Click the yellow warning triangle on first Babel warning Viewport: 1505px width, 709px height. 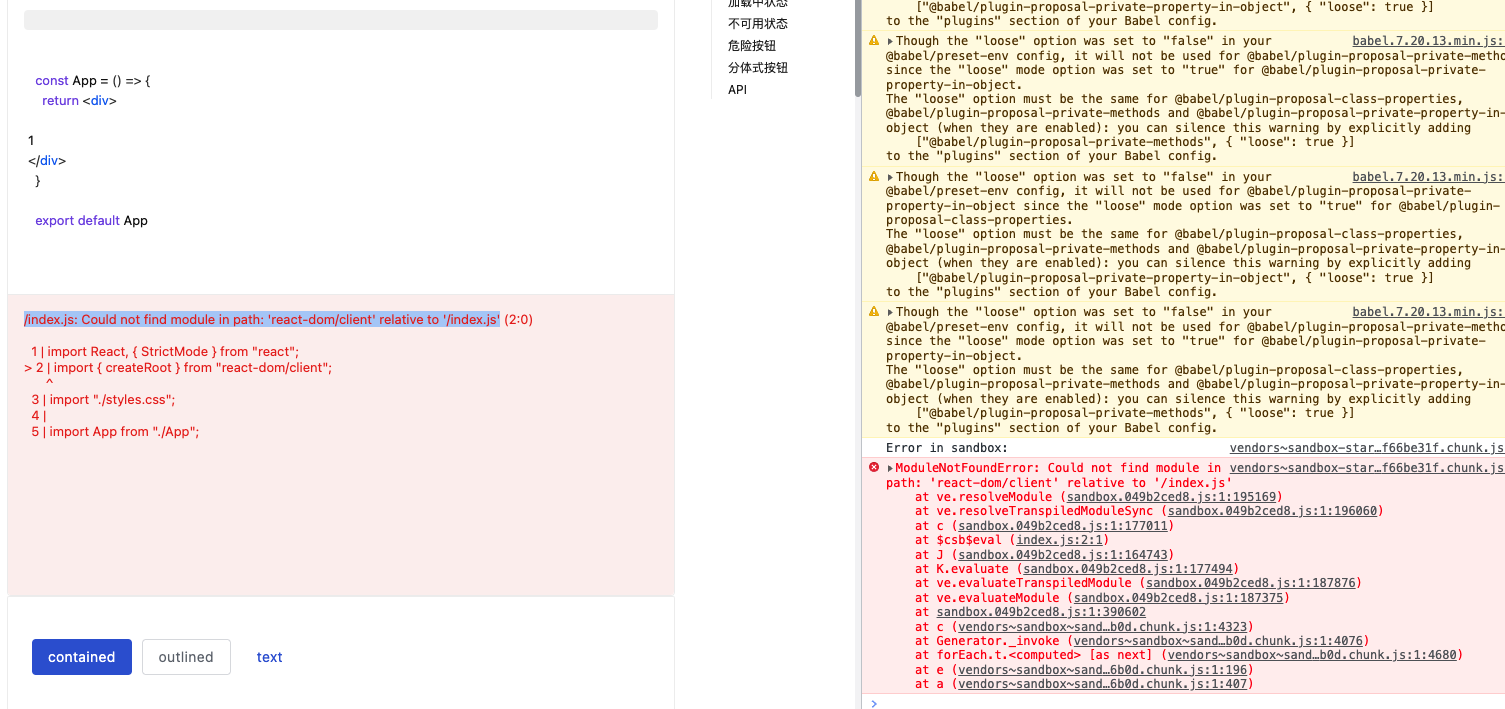(x=873, y=41)
